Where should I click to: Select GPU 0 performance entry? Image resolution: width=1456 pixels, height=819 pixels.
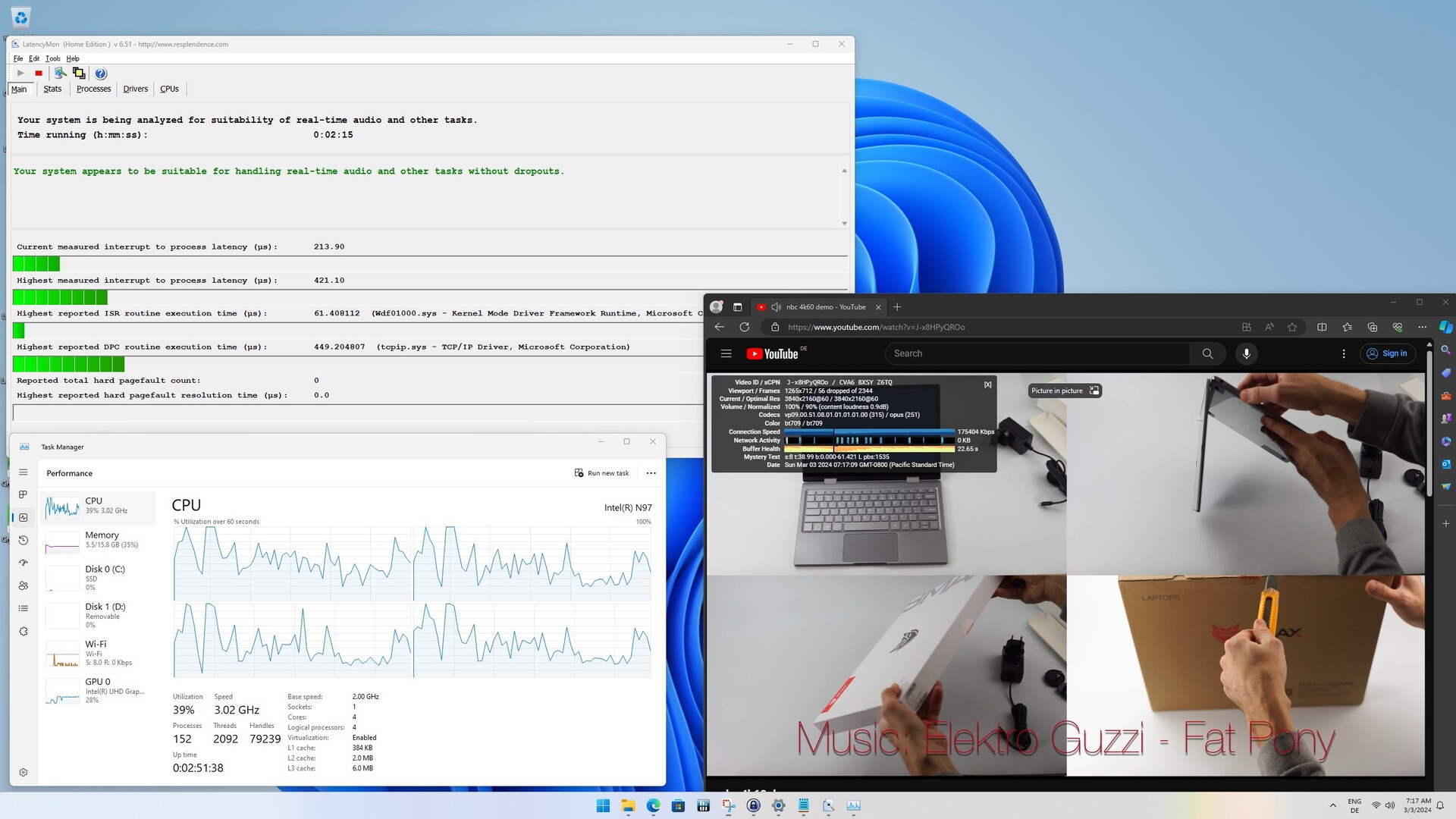click(x=99, y=690)
